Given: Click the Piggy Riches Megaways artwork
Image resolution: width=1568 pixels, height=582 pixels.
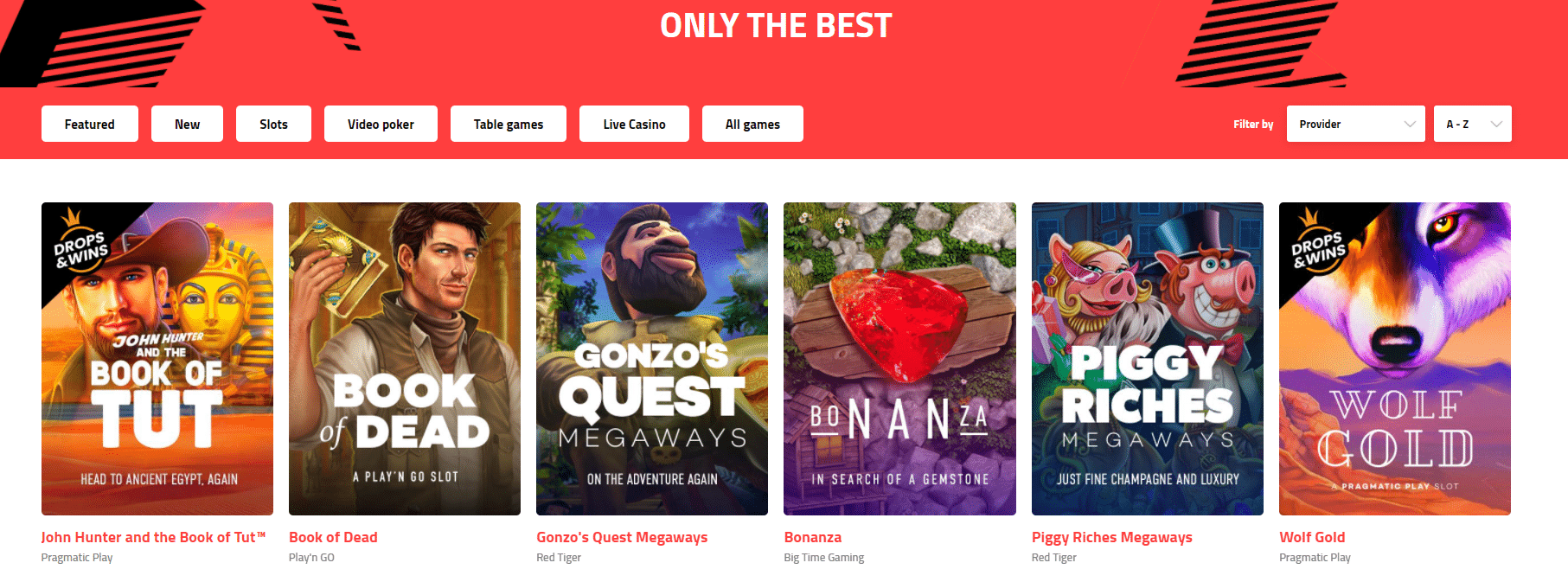Looking at the screenshot, I should point(1148,359).
